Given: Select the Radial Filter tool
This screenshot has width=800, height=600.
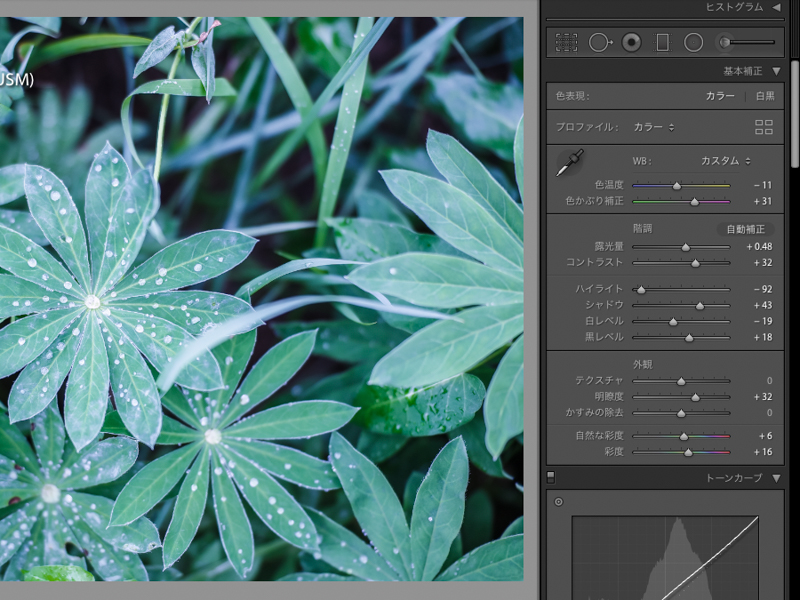Looking at the screenshot, I should pyautogui.click(x=693, y=42).
